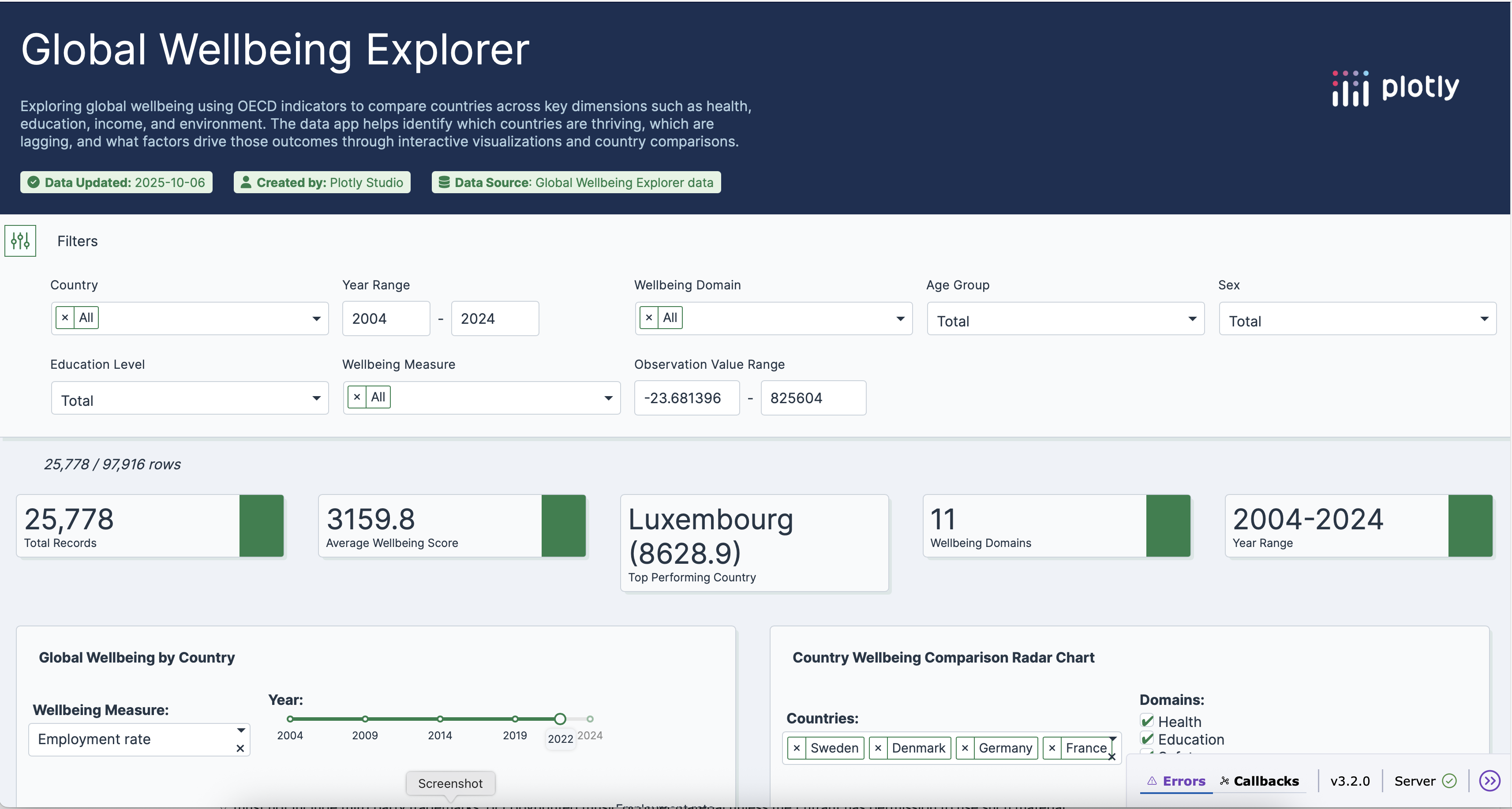Remove the Sweden tag from Countries

click(797, 748)
